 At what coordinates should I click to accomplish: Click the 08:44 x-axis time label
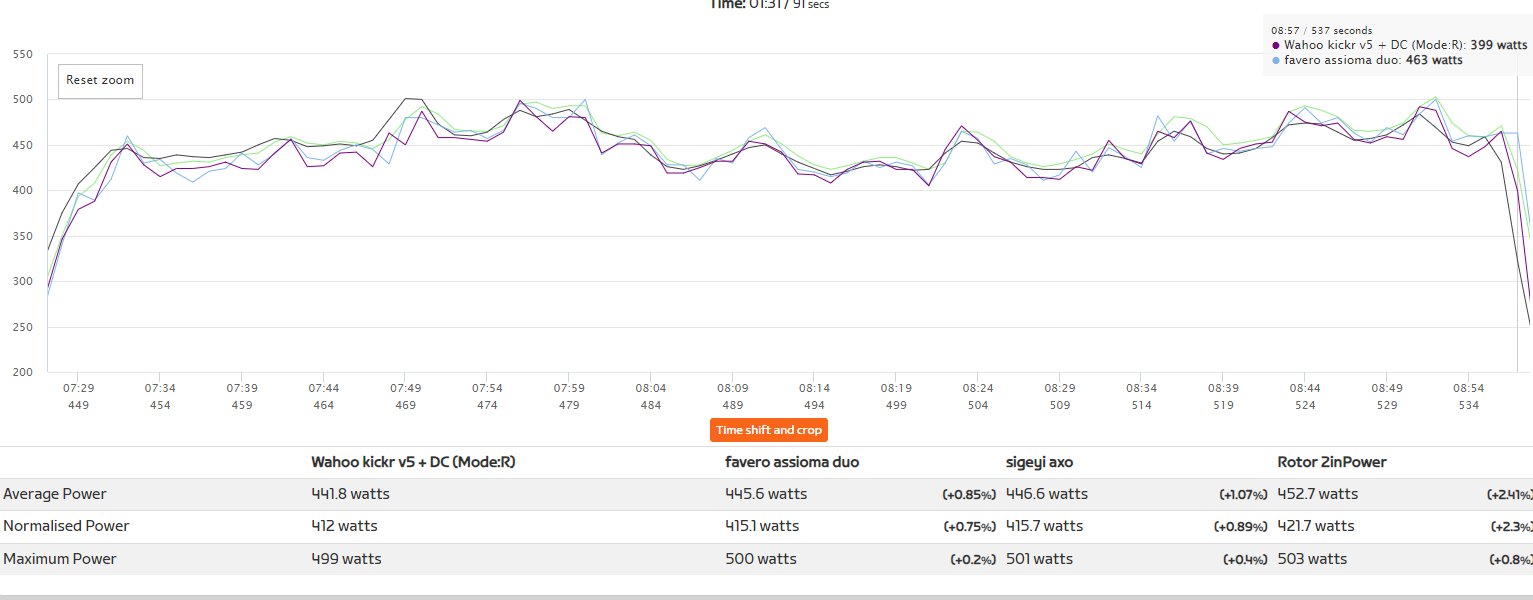pos(1304,388)
